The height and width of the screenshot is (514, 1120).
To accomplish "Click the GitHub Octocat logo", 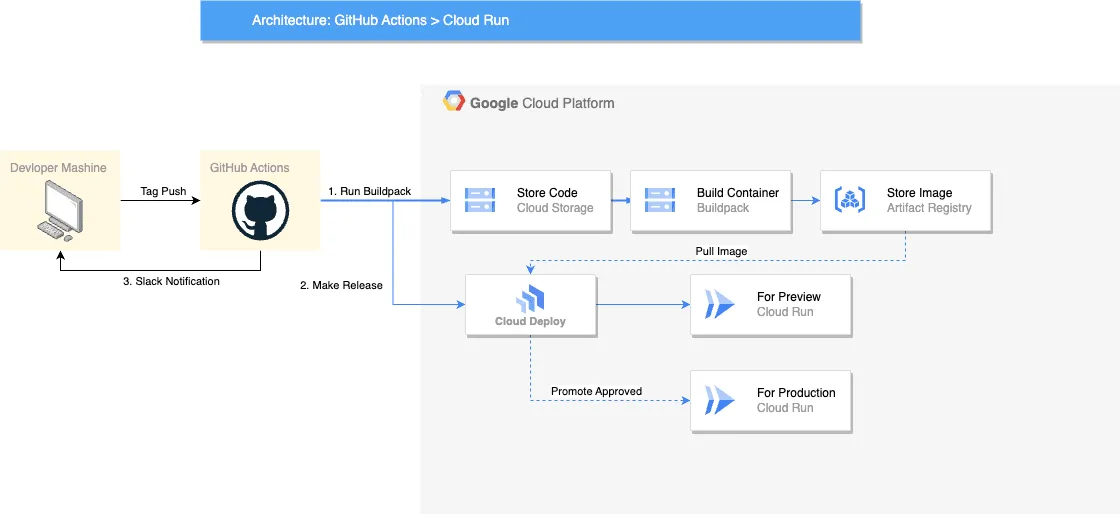I will click(261, 211).
